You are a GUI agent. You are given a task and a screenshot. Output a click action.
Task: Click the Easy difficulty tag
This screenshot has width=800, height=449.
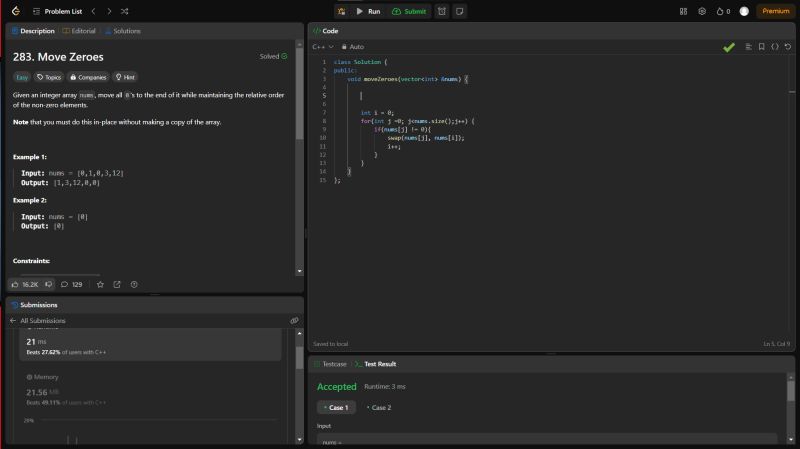22,77
